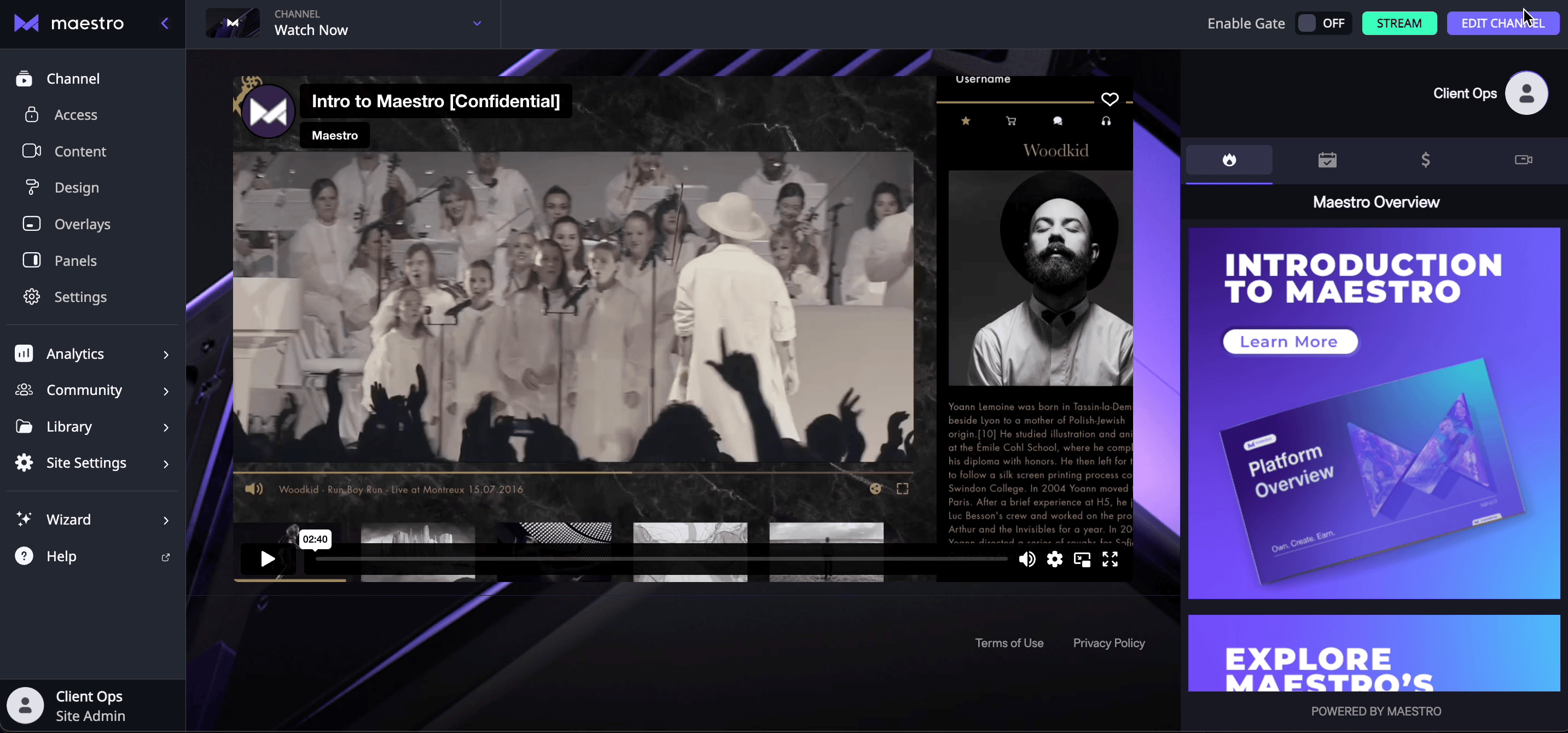Click the Overlays icon in the sidebar
The image size is (1568, 733).
point(32,223)
